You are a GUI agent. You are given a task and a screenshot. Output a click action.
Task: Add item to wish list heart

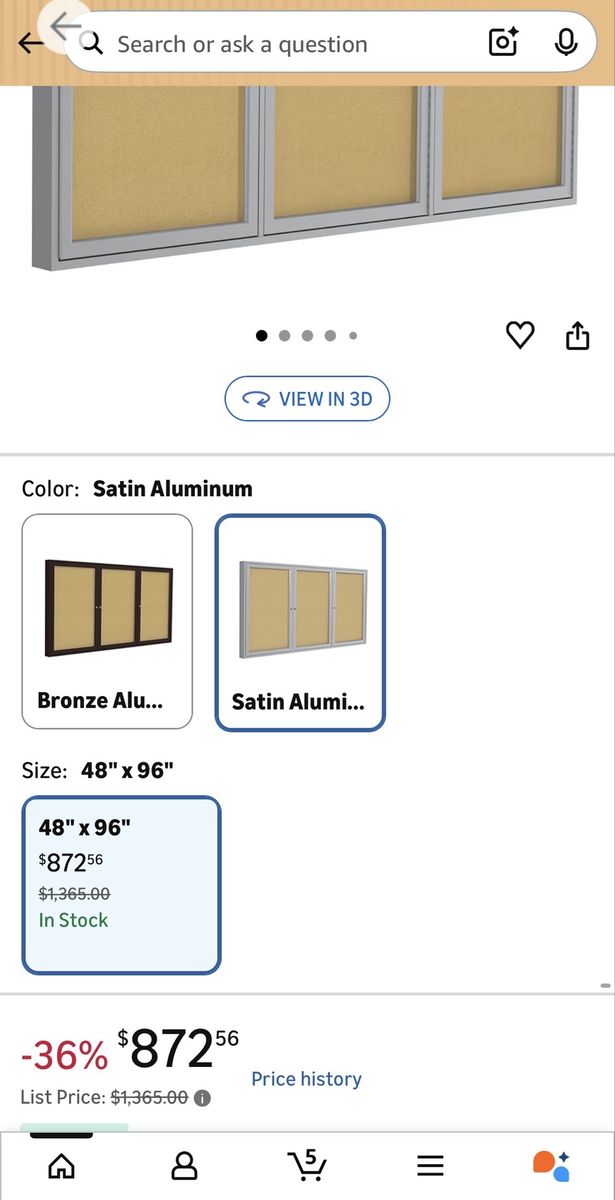[x=520, y=336]
